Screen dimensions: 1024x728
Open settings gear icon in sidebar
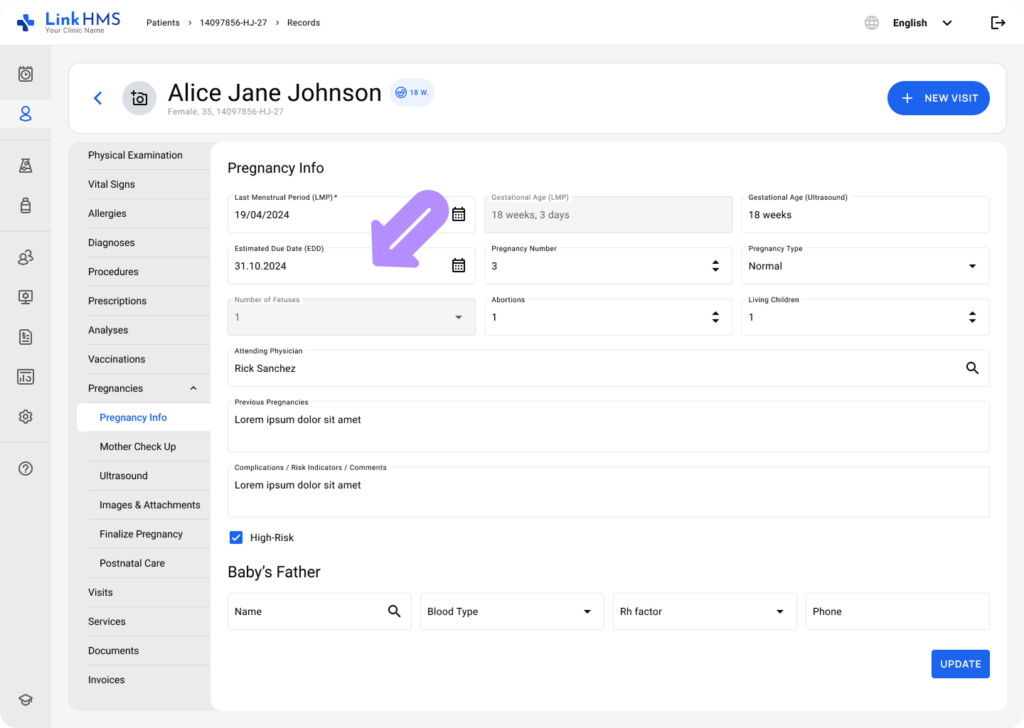26,417
